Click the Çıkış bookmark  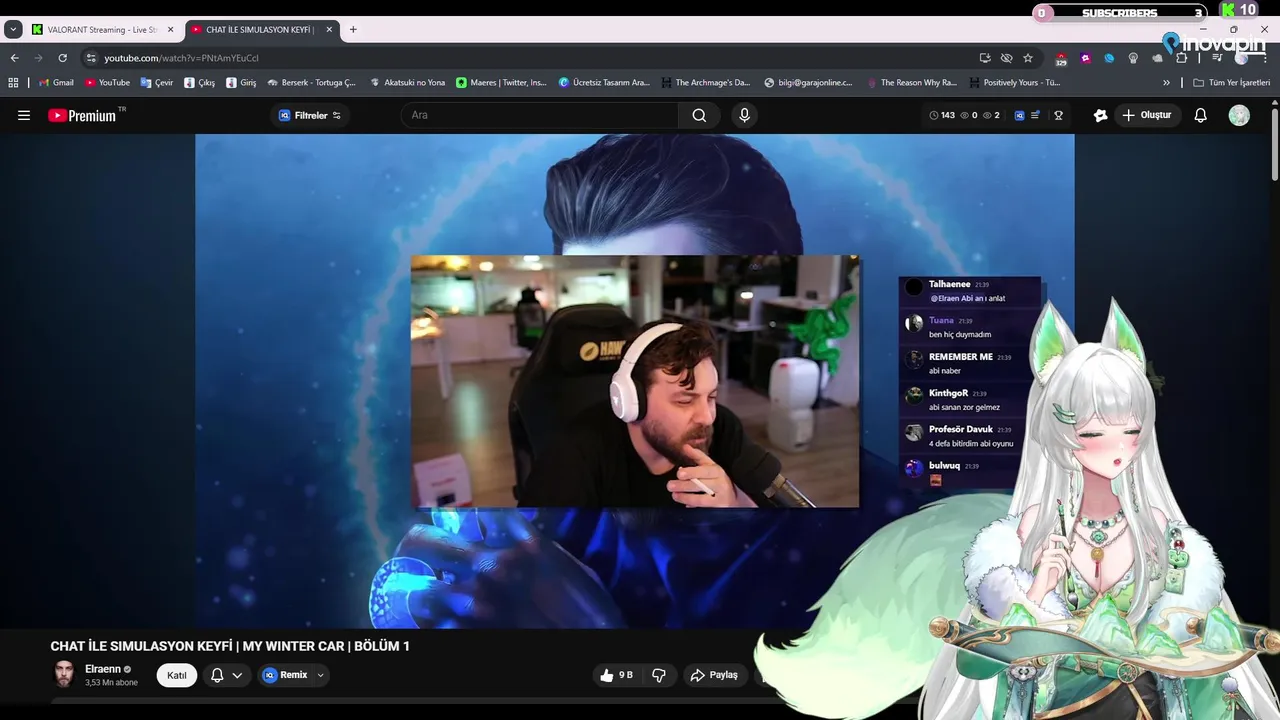click(x=199, y=83)
